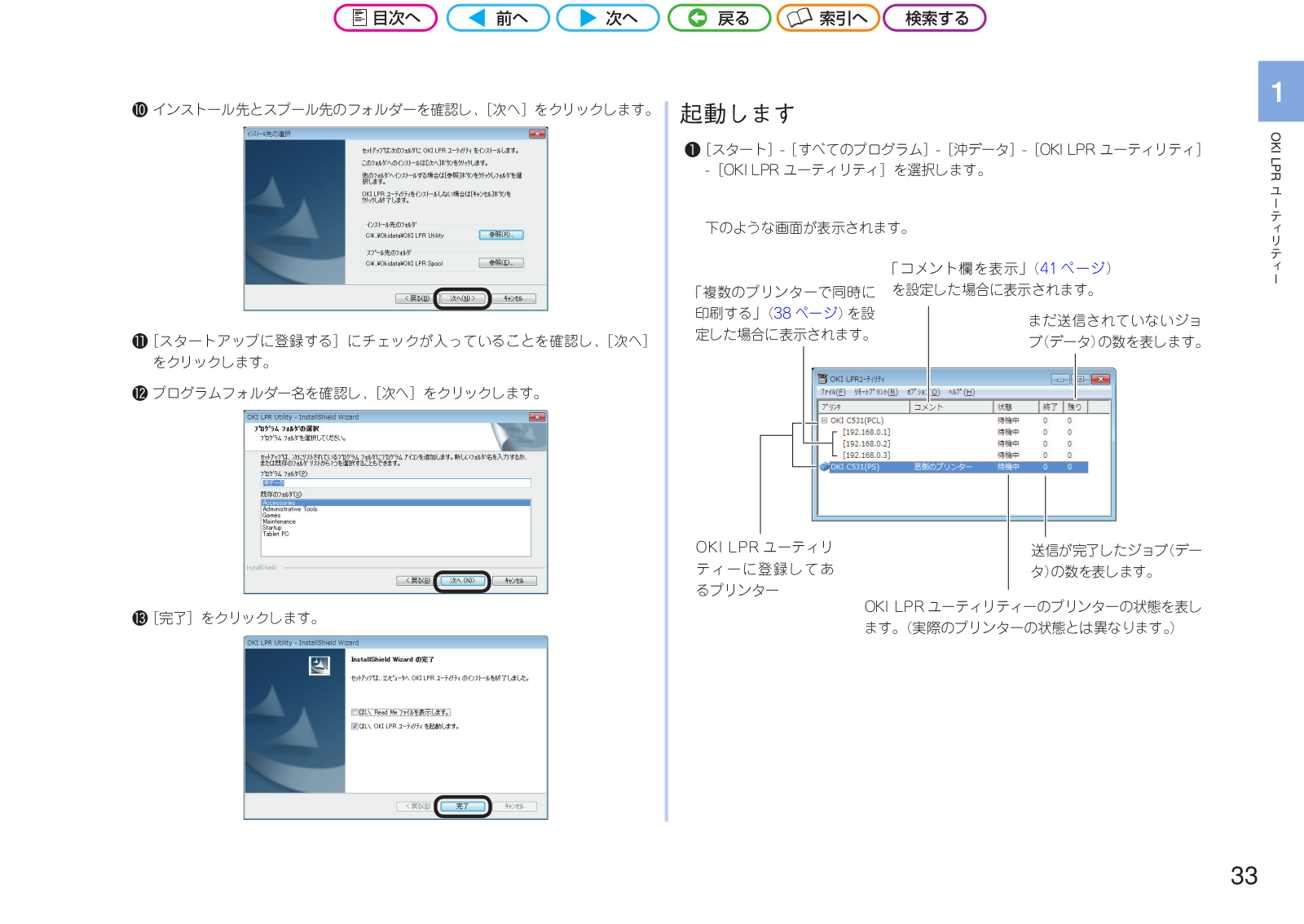Close the program folder selection wizard window
The image size is (1304, 924).
537,417
